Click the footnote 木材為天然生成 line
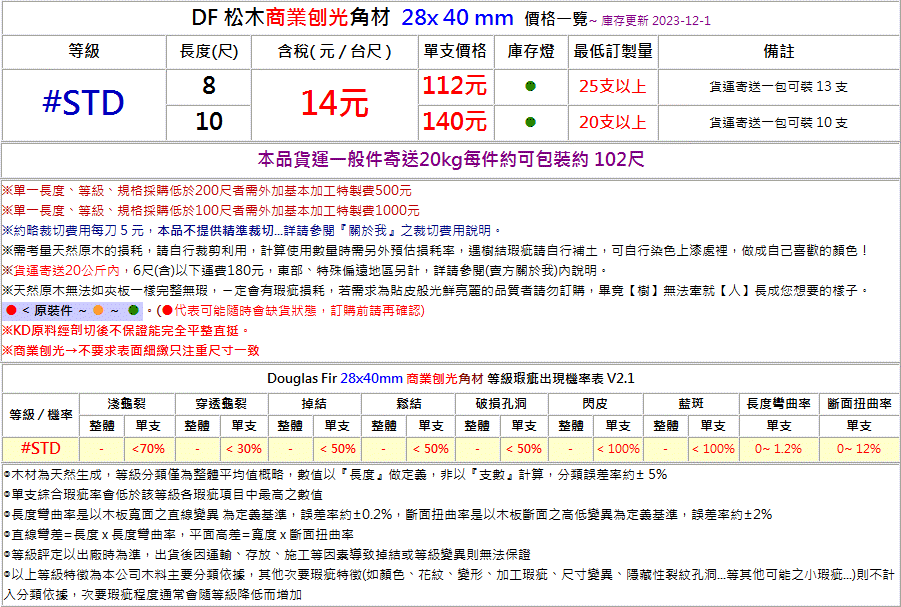 [x=336, y=475]
